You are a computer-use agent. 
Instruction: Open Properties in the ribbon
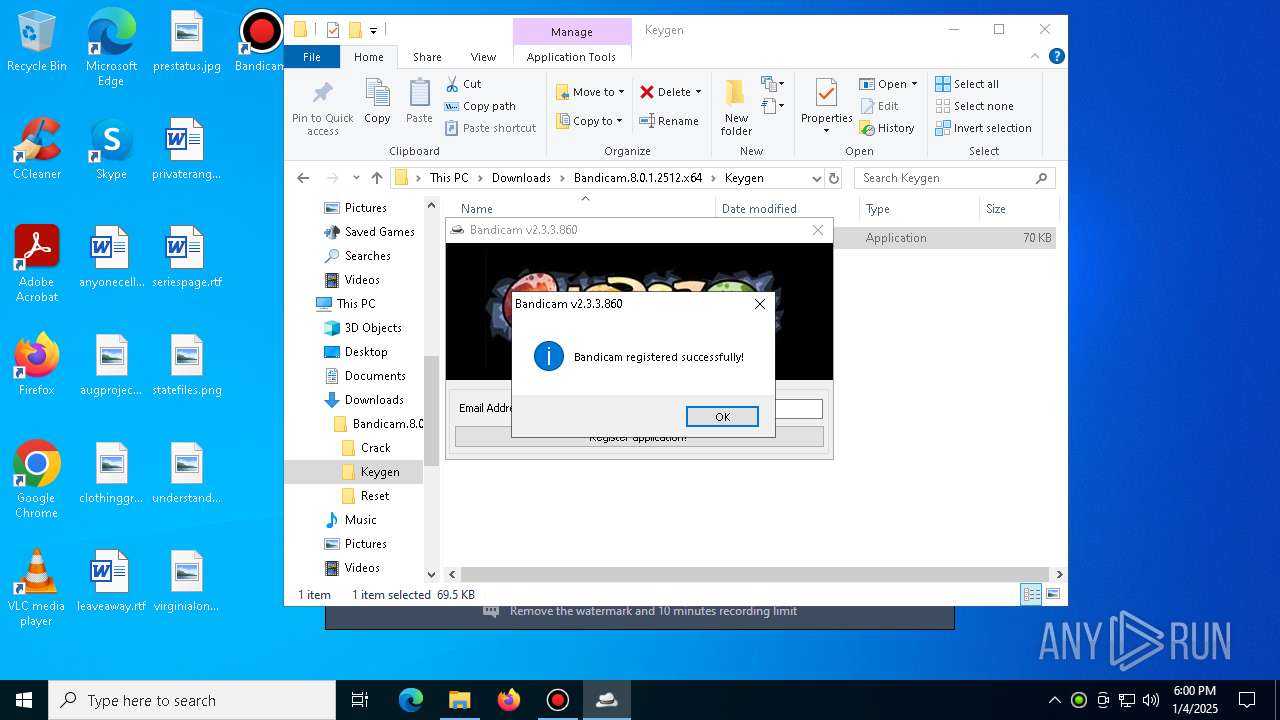(x=826, y=107)
